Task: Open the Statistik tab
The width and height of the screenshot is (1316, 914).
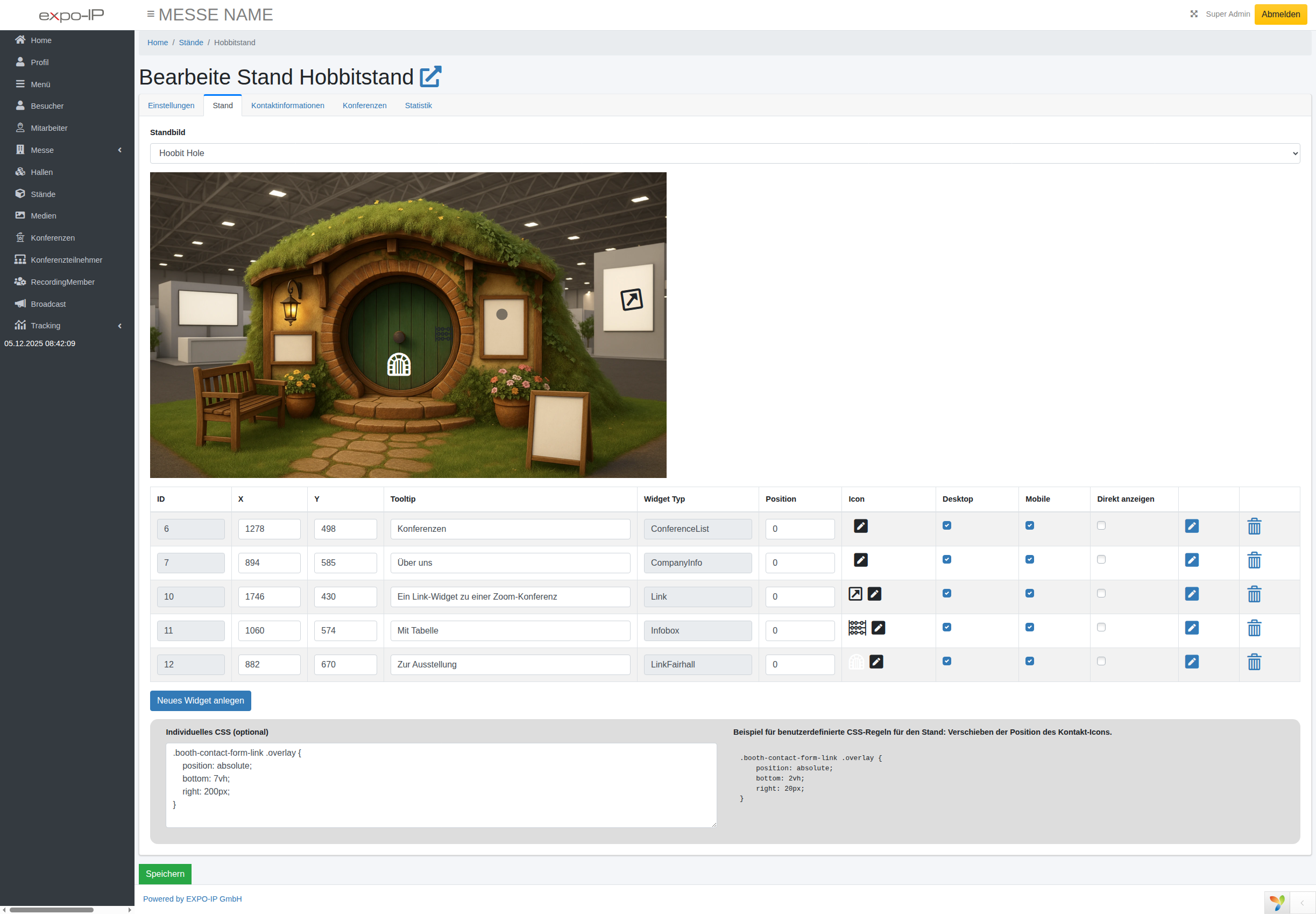Action: pyautogui.click(x=418, y=106)
